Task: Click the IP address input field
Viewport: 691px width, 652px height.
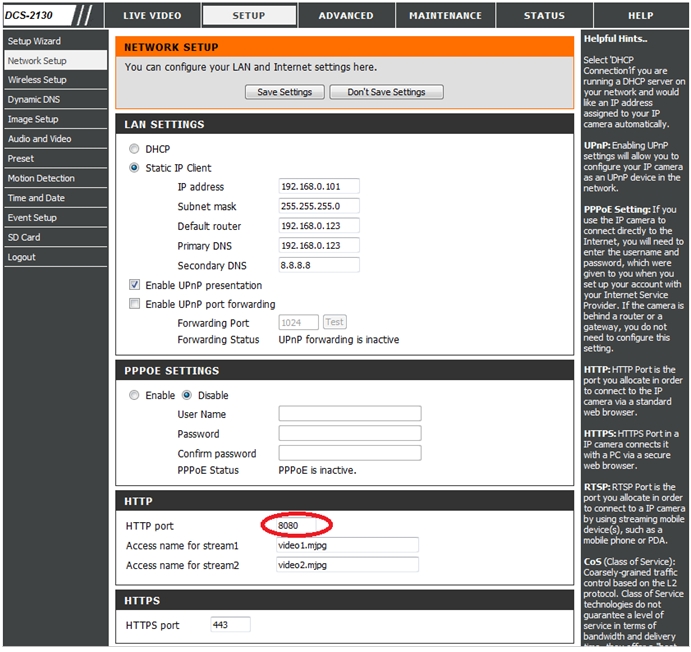Action: 318,187
